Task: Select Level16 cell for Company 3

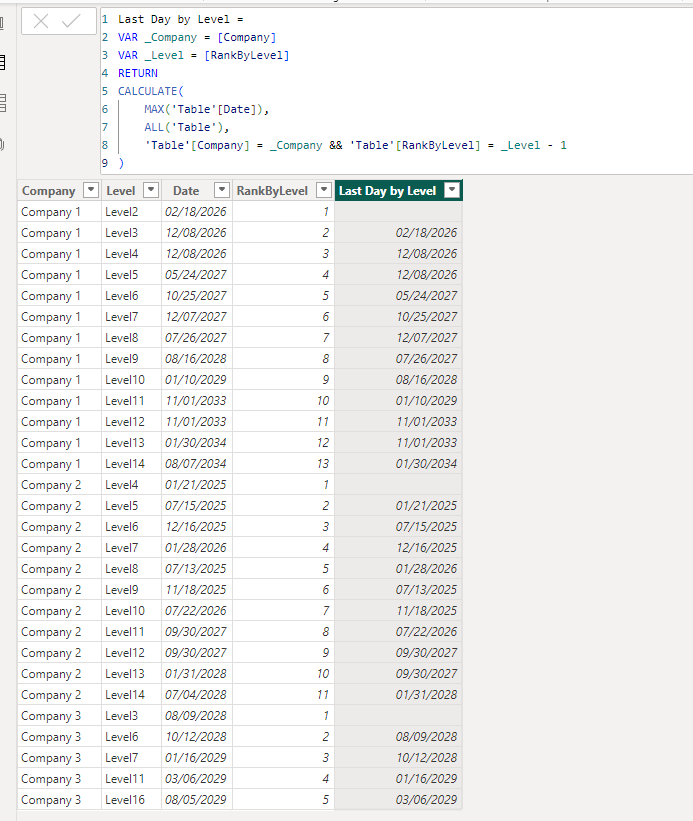Action: [131, 800]
